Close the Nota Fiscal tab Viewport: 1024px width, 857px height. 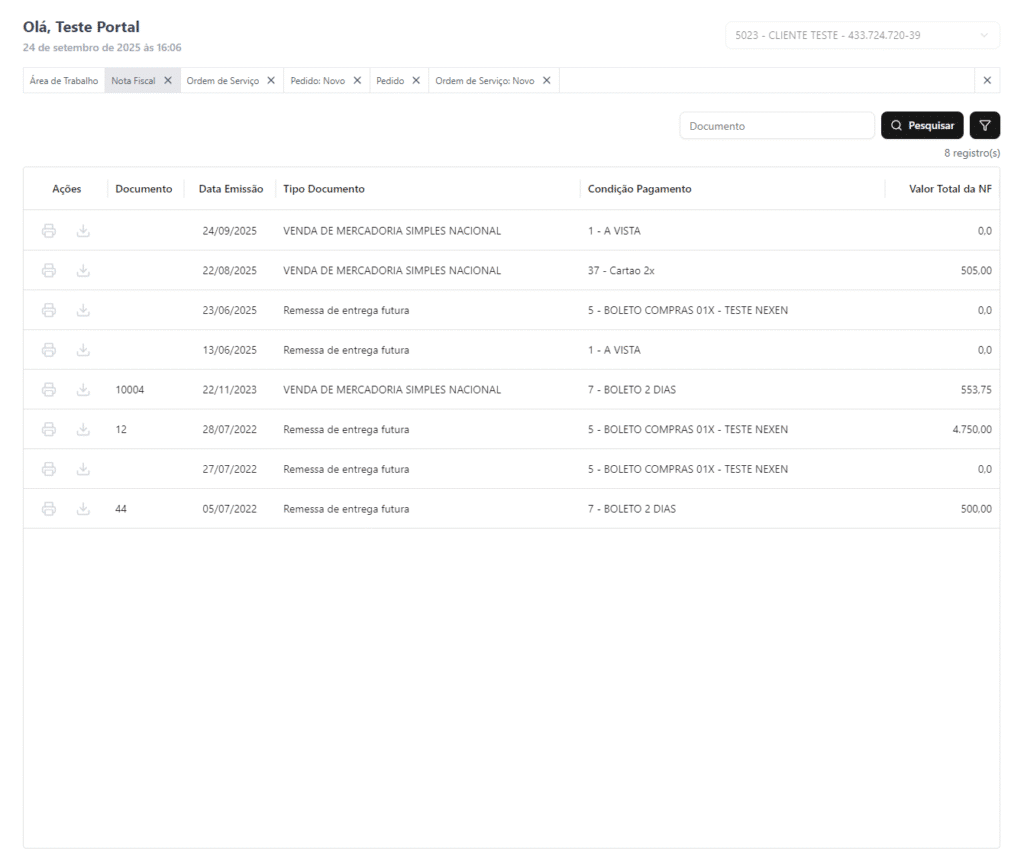tap(168, 81)
